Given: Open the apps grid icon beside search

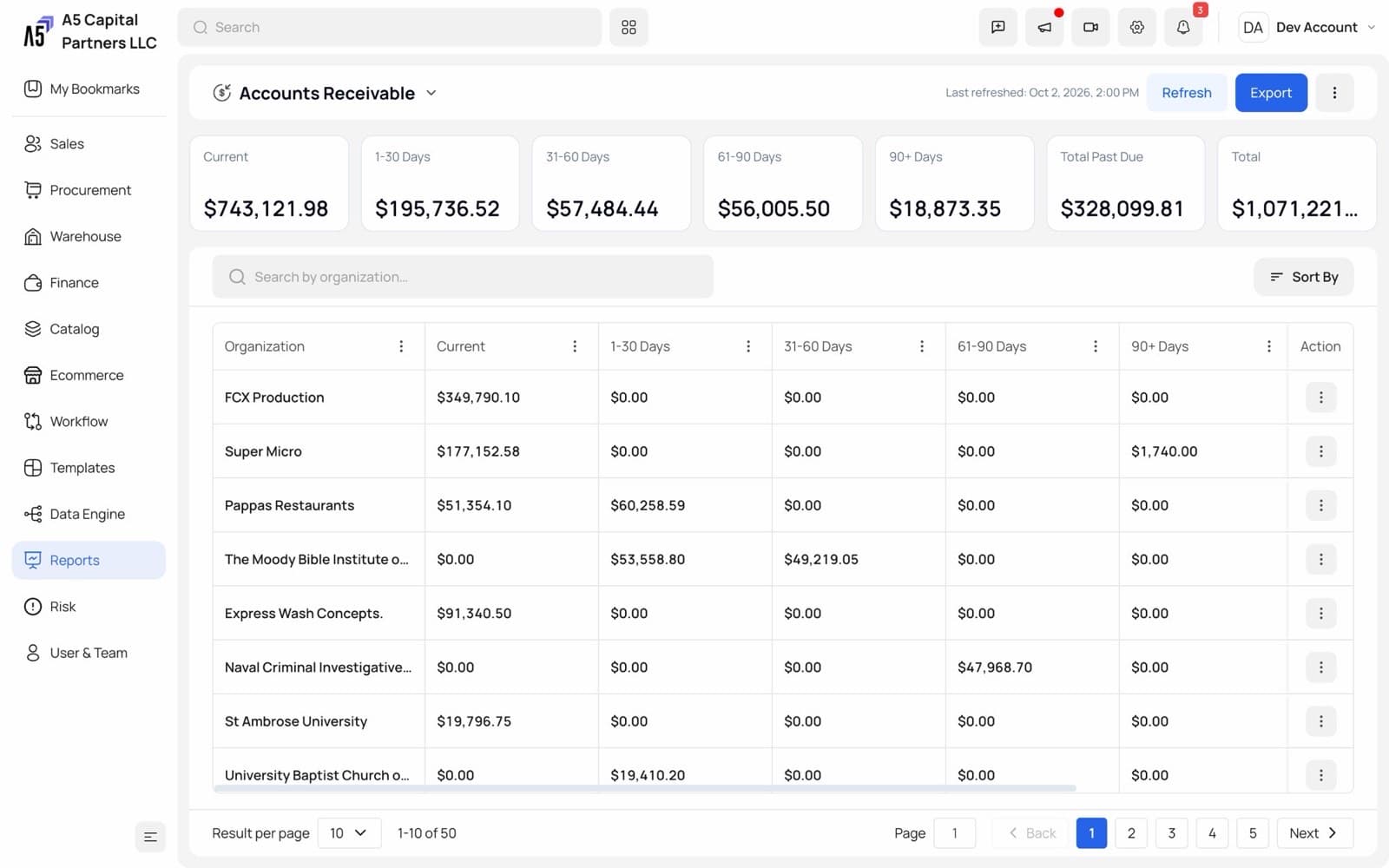Looking at the screenshot, I should click(629, 27).
